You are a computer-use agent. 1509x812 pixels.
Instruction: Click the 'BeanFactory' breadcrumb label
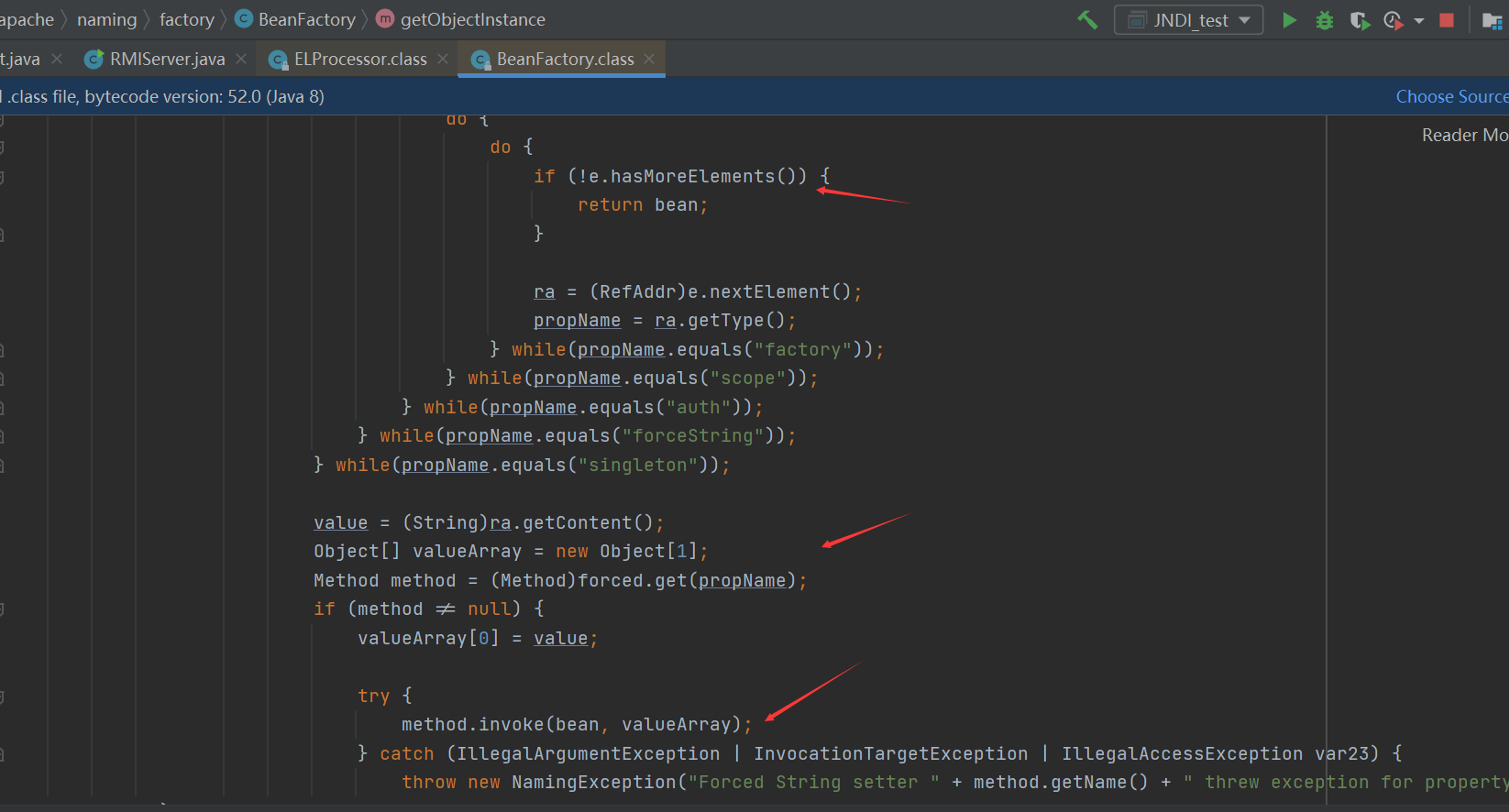pyautogui.click(x=307, y=19)
